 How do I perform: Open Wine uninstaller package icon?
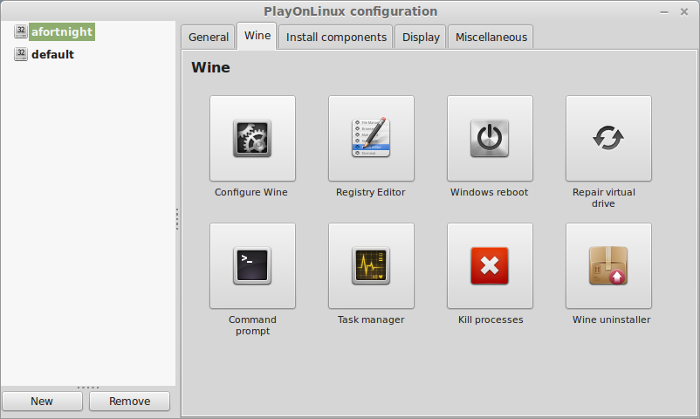click(x=608, y=266)
